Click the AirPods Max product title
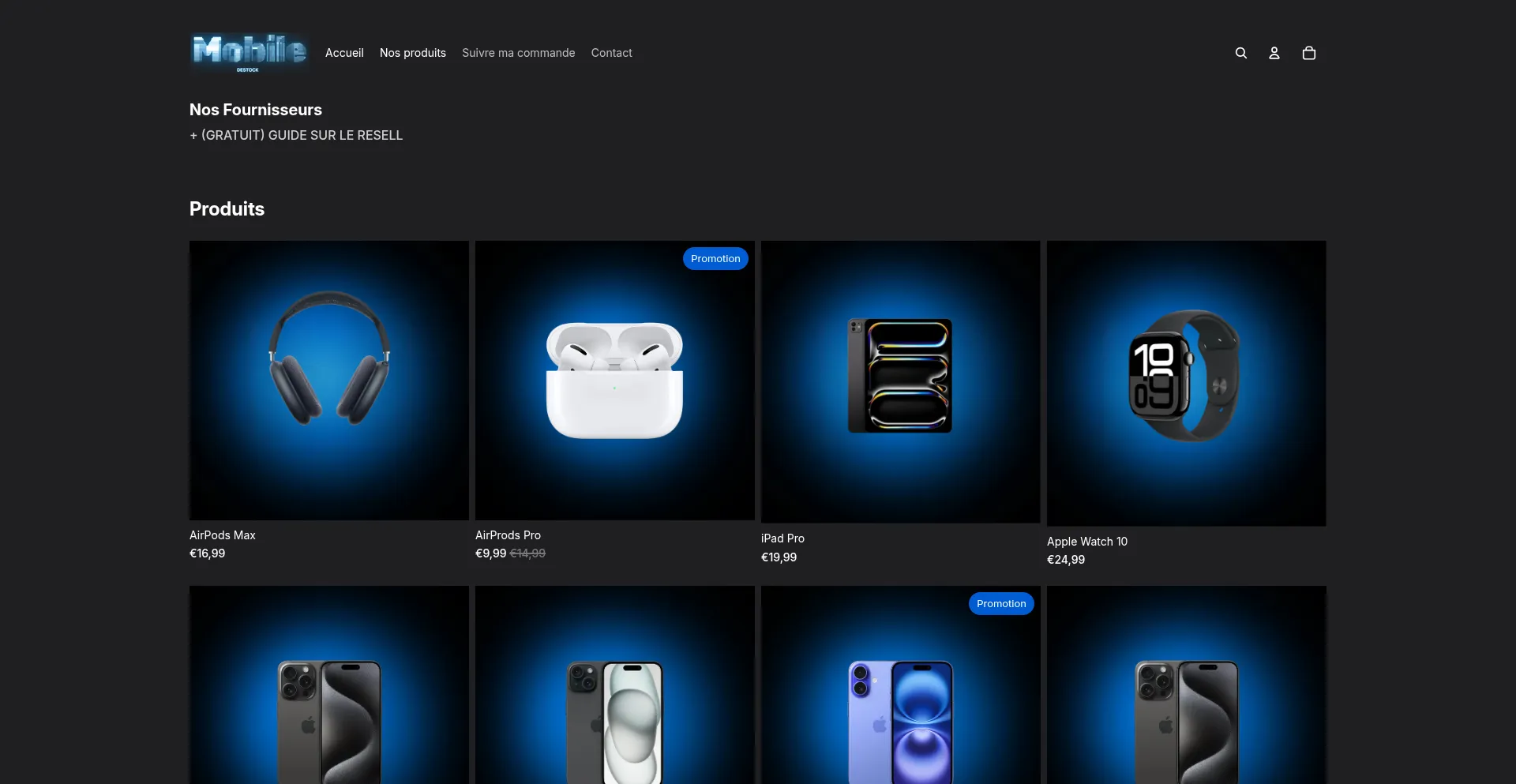Screen dimensions: 1516x784 tap(223, 535)
